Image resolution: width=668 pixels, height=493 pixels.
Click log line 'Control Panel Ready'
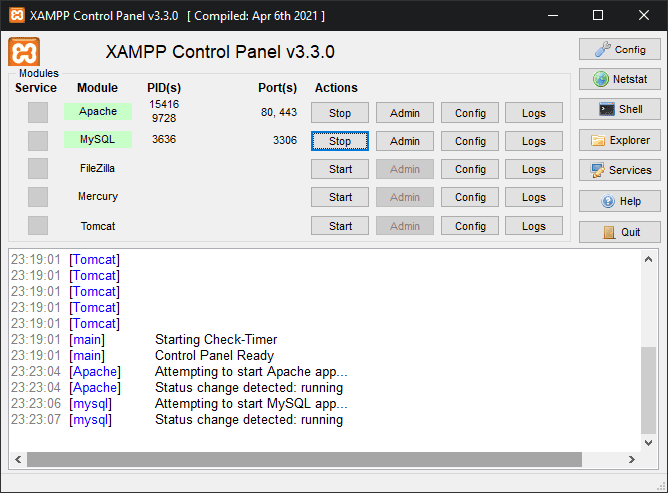coord(214,355)
